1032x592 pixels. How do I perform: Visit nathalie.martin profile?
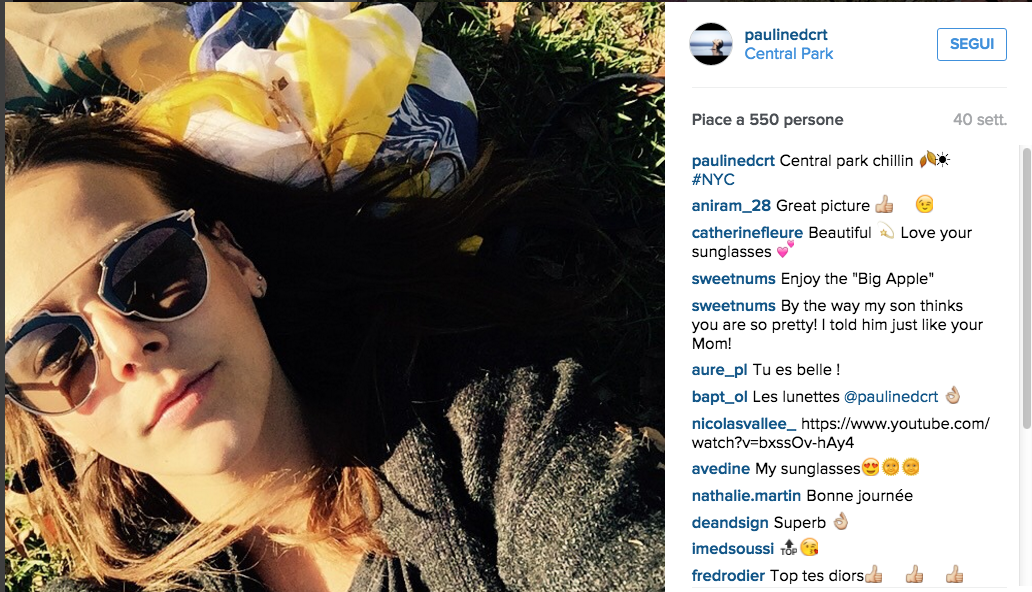coord(746,496)
